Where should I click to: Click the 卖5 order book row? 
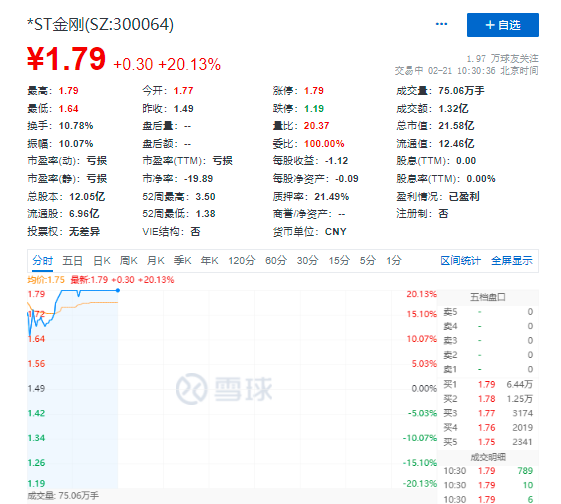[x=488, y=312]
